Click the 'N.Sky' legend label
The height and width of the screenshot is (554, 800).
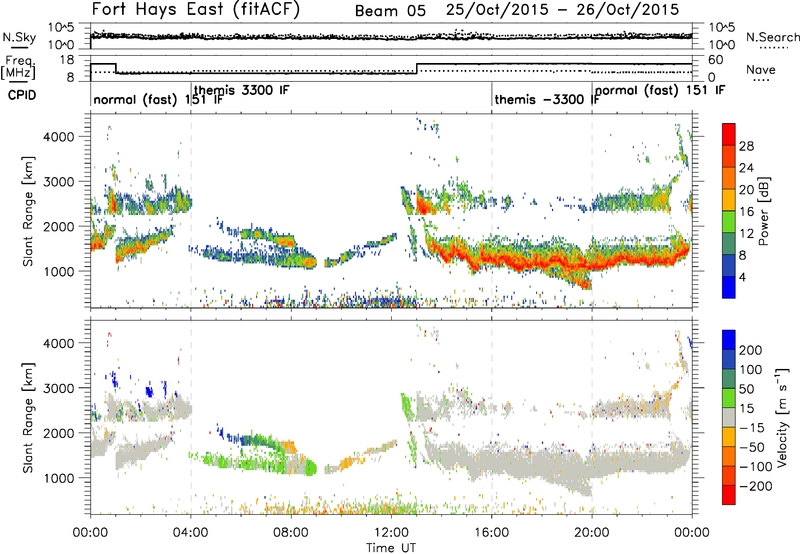click(x=19, y=37)
